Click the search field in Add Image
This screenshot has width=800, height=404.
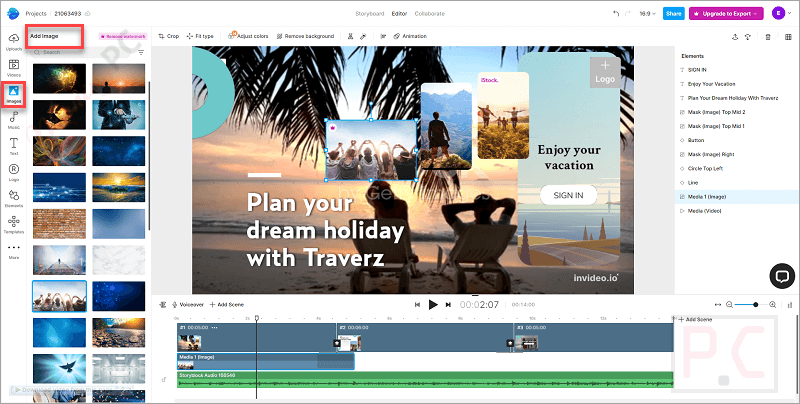pos(84,53)
